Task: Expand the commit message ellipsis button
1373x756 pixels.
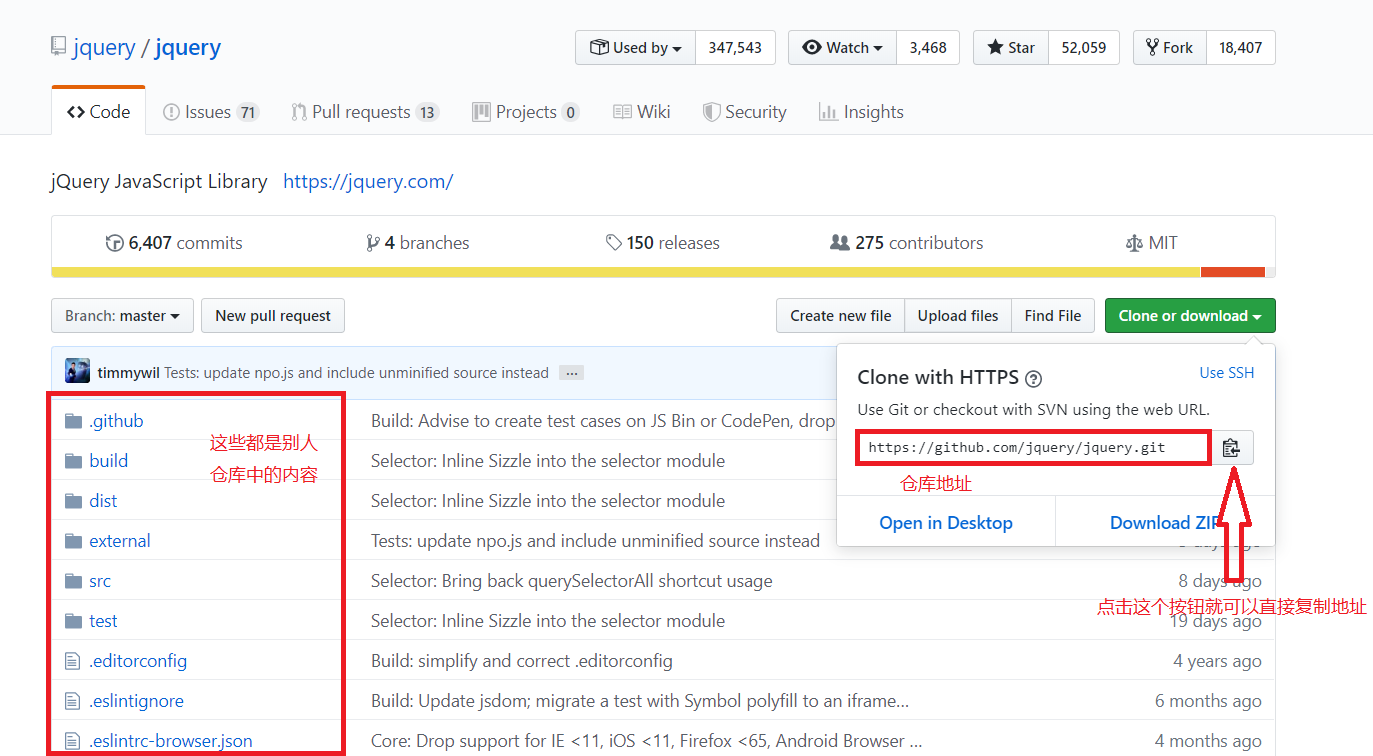Action: coord(571,373)
